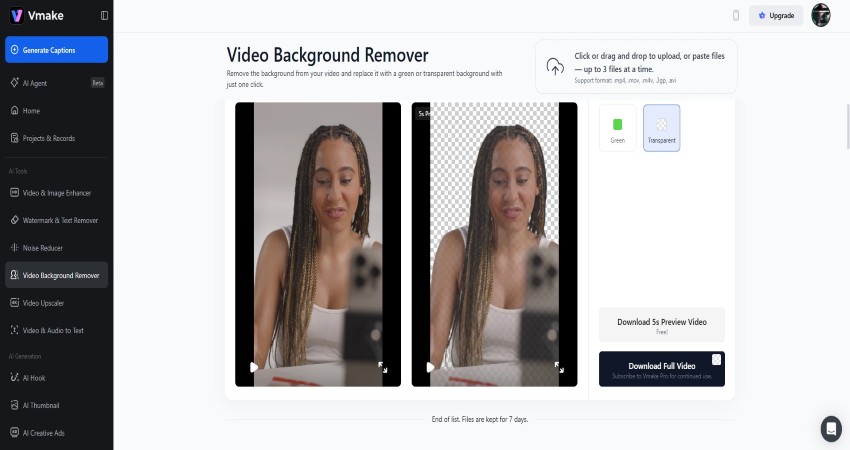
Task: Open the user profile avatar
Action: coord(820,15)
